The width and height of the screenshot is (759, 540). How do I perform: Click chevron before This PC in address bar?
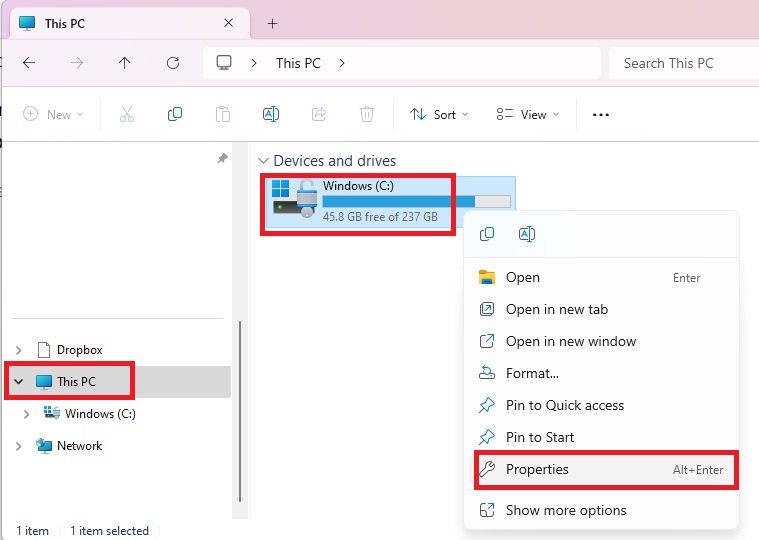[x=254, y=63]
